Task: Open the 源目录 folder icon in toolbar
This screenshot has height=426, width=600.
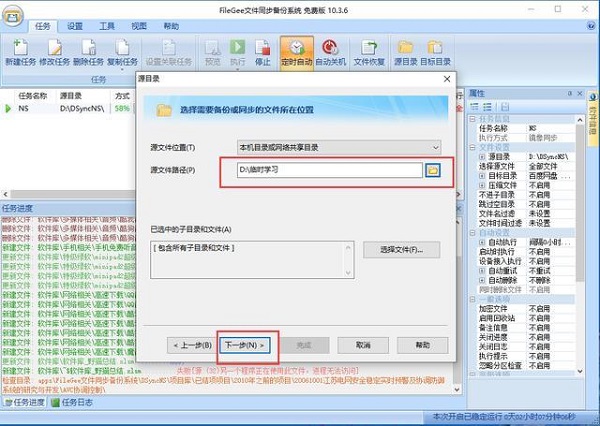Action: [x=406, y=53]
